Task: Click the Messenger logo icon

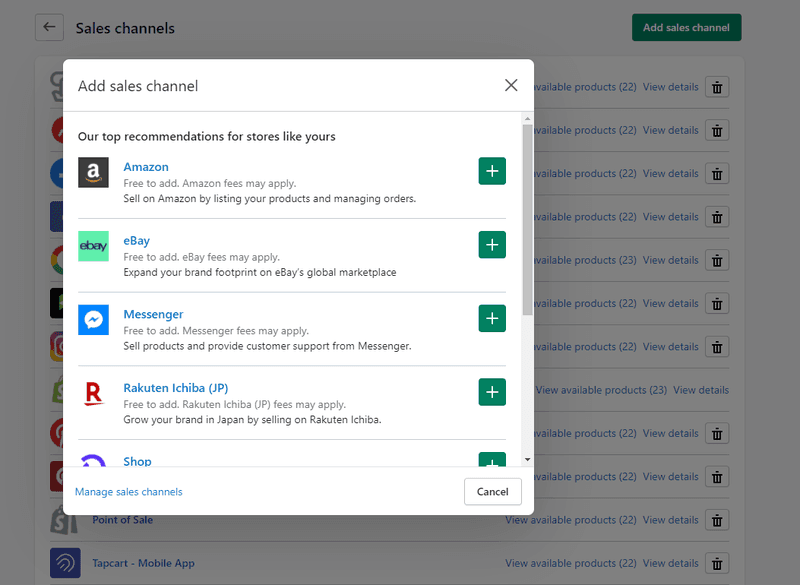Action: (x=93, y=320)
